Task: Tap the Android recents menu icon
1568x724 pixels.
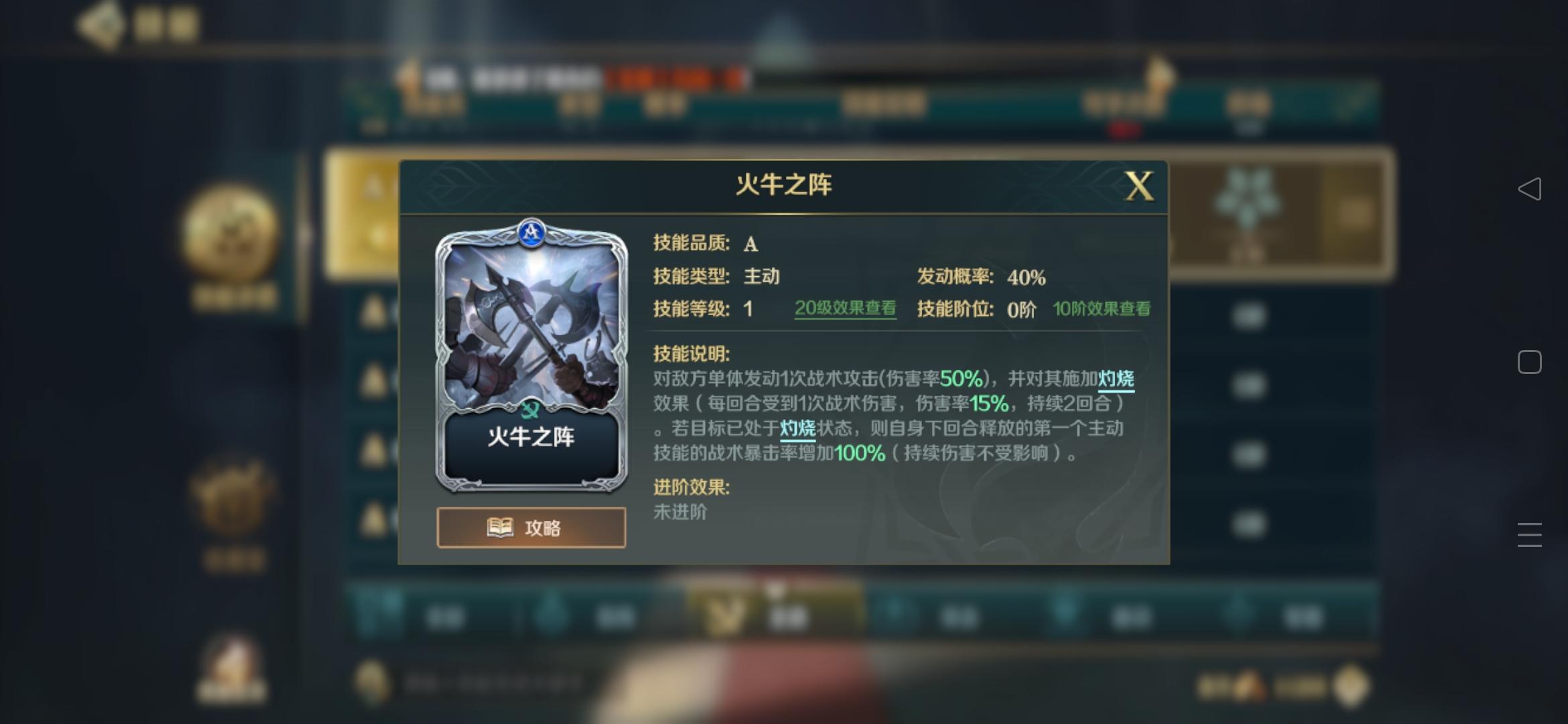Action: click(x=1529, y=535)
